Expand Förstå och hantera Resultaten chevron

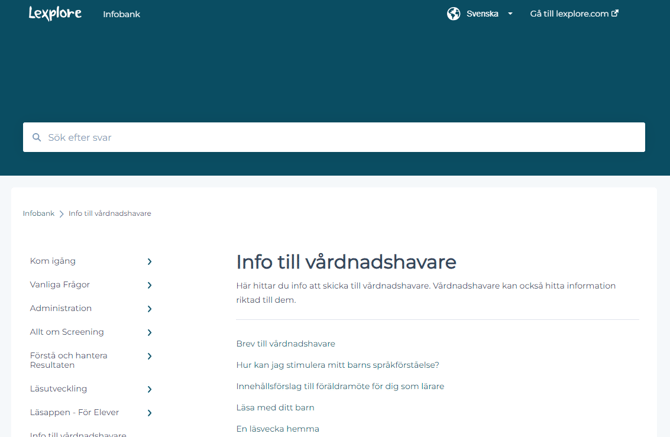pyautogui.click(x=149, y=356)
